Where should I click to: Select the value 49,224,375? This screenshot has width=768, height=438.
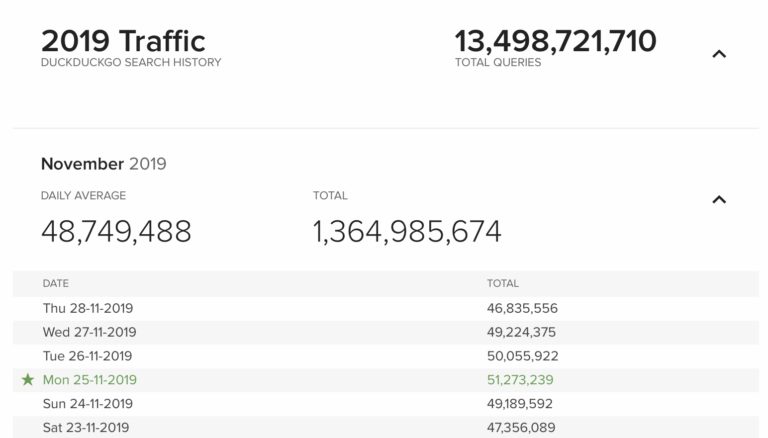click(x=521, y=332)
